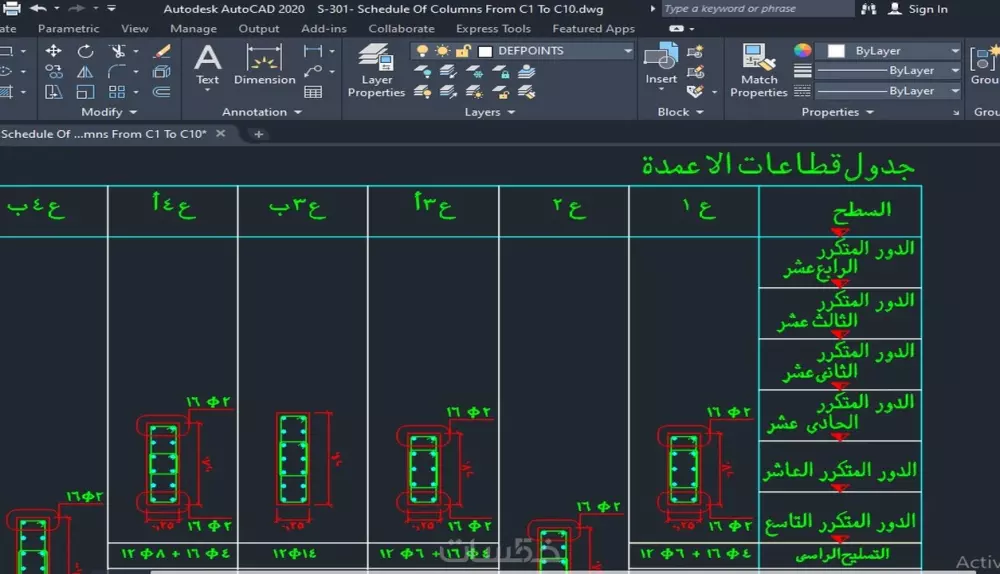Select the Rotate tool
Screen dimensions: 1000x574
(x=85, y=50)
